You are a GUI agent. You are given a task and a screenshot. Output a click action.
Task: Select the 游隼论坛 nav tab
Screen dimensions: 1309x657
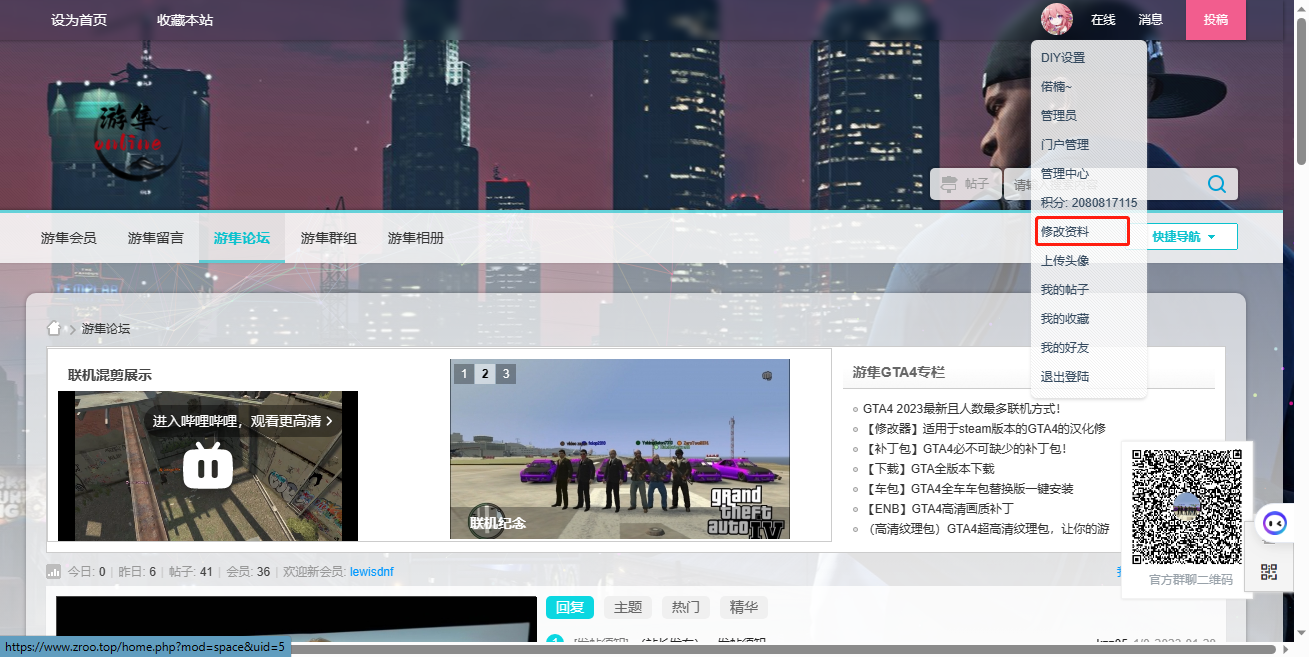click(242, 238)
